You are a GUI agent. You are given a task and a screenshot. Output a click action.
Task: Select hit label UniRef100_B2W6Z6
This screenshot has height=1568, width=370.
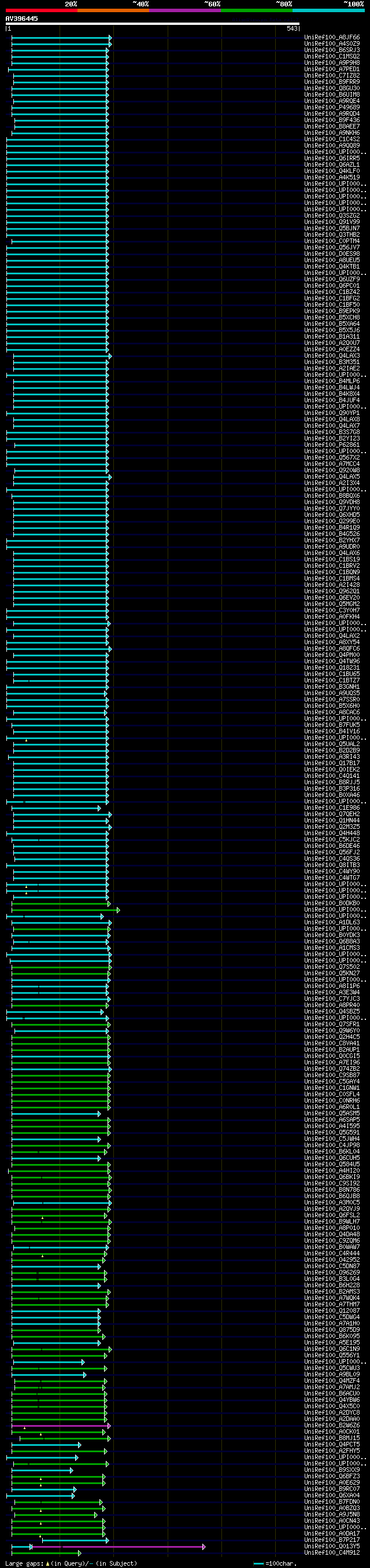tap(332, 1426)
